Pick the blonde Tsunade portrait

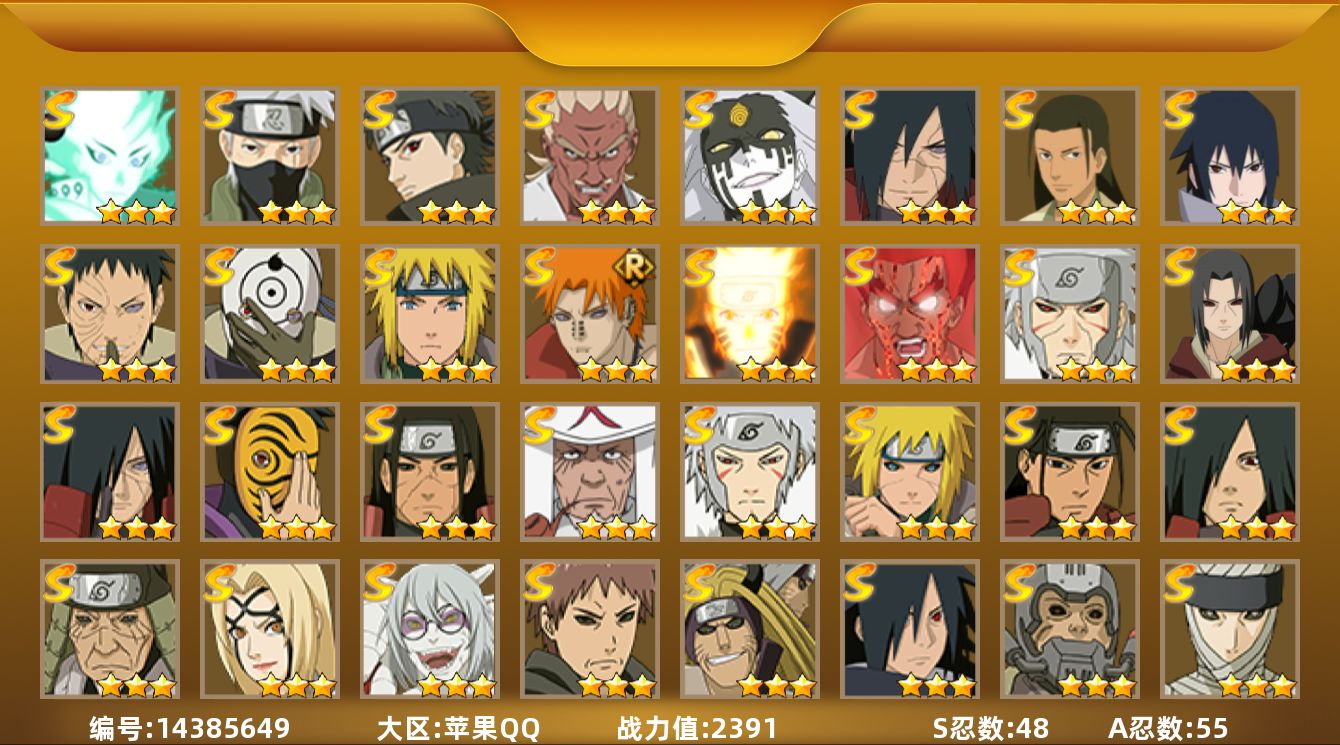pyautogui.click(x=270, y=629)
